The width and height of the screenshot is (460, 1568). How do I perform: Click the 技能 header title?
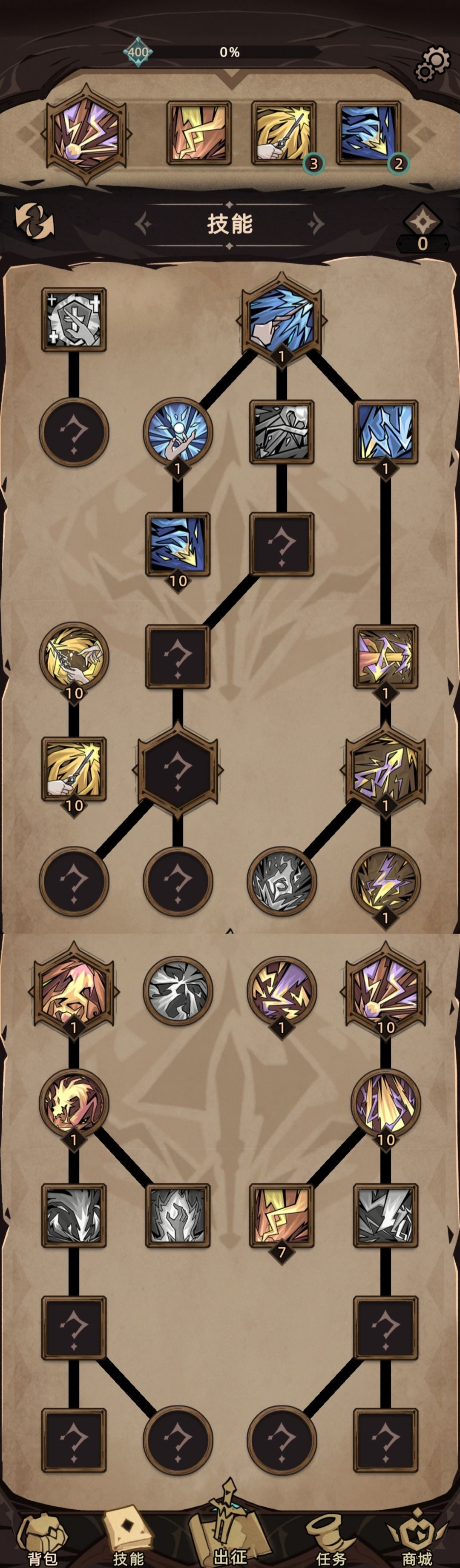click(230, 224)
